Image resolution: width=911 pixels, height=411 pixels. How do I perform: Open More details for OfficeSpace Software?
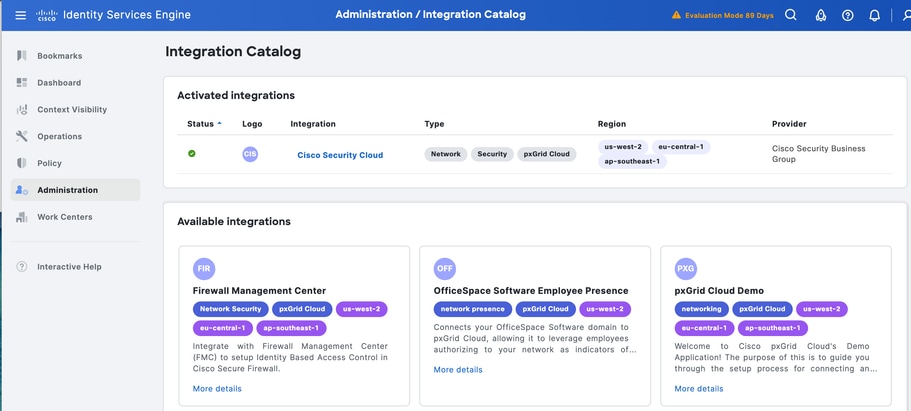(x=458, y=370)
